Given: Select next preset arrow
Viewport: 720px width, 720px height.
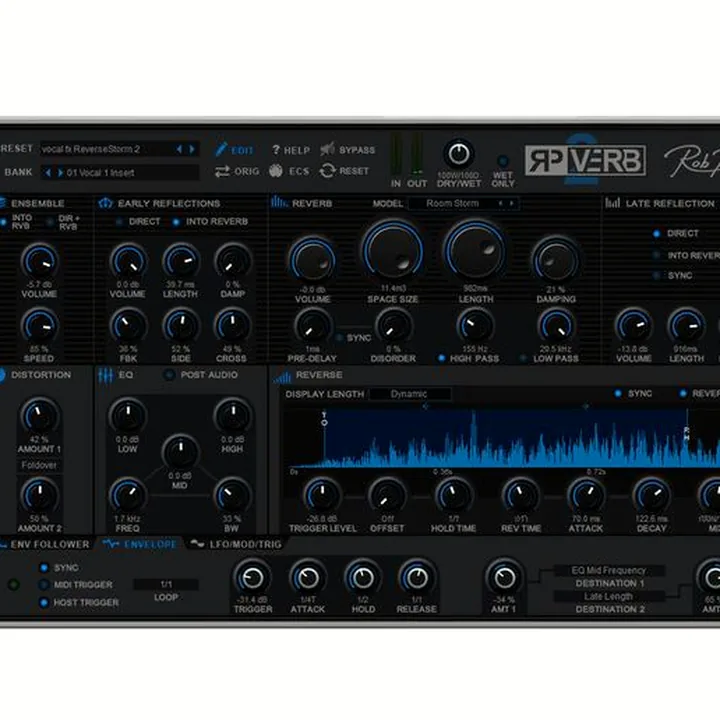Looking at the screenshot, I should (x=192, y=149).
